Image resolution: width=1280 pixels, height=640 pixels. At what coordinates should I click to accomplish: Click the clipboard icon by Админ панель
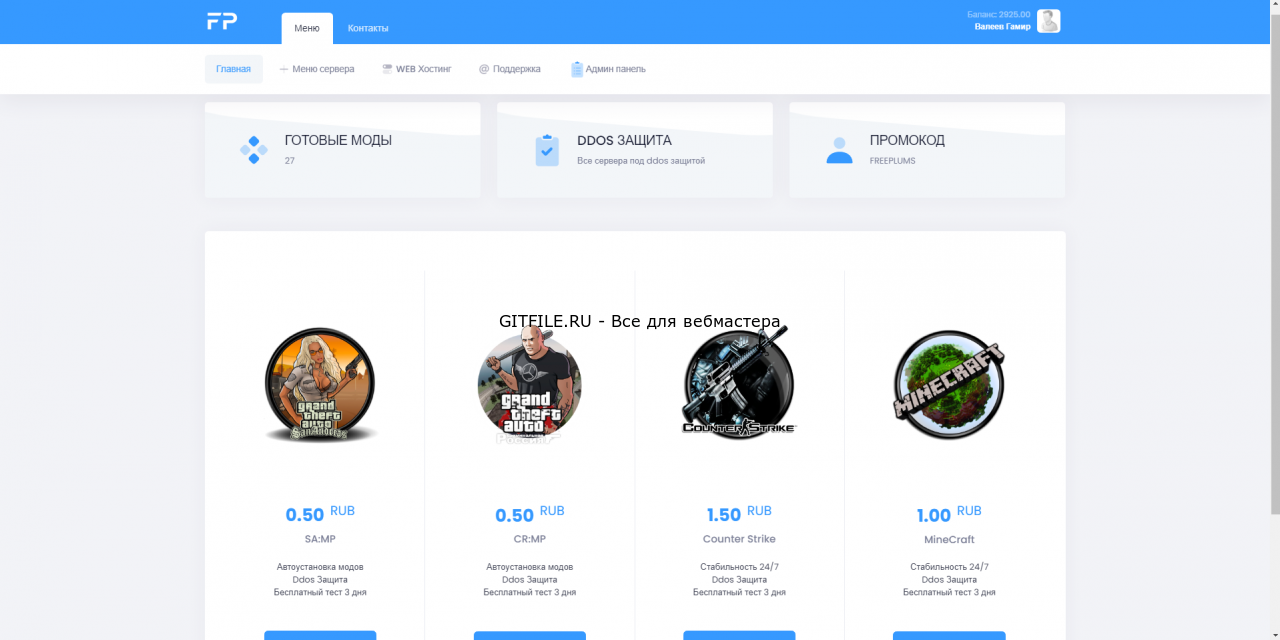[x=577, y=69]
